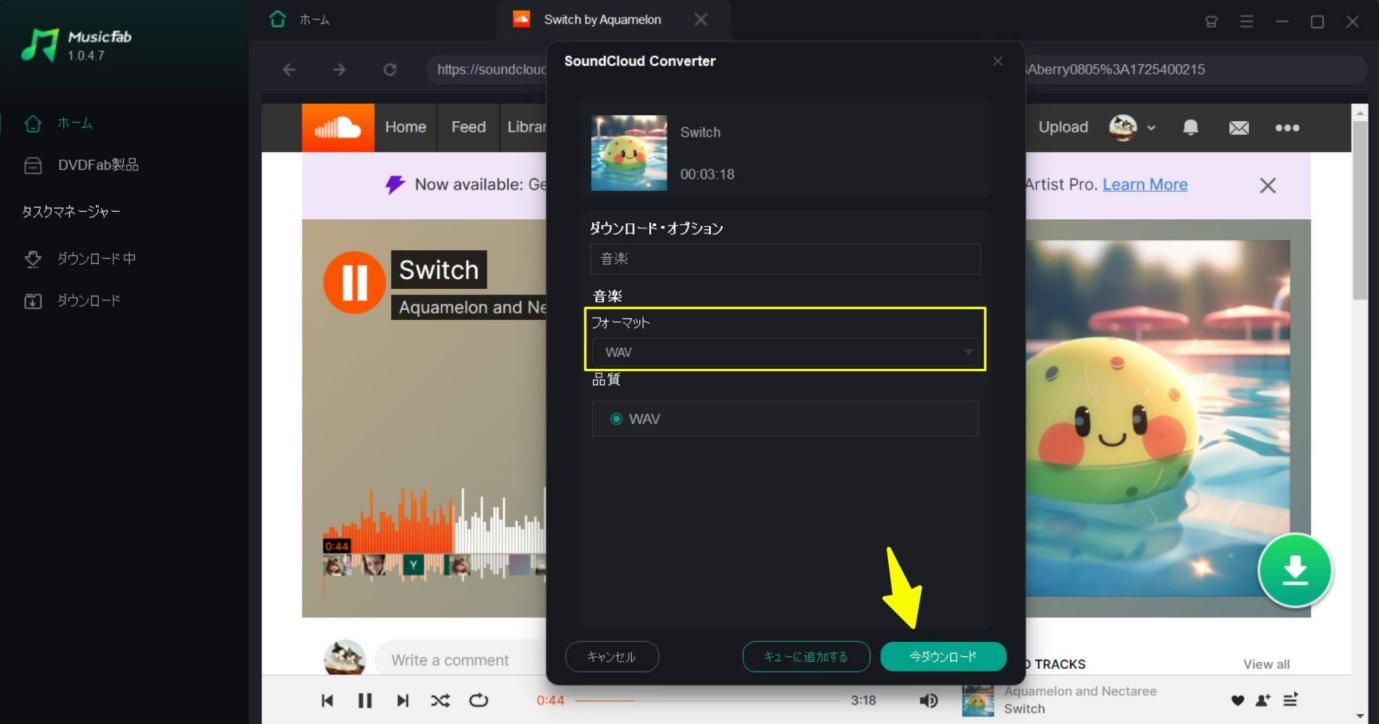Click the green download floating button
Viewport: 1379px width, 724px height.
[x=1295, y=571]
